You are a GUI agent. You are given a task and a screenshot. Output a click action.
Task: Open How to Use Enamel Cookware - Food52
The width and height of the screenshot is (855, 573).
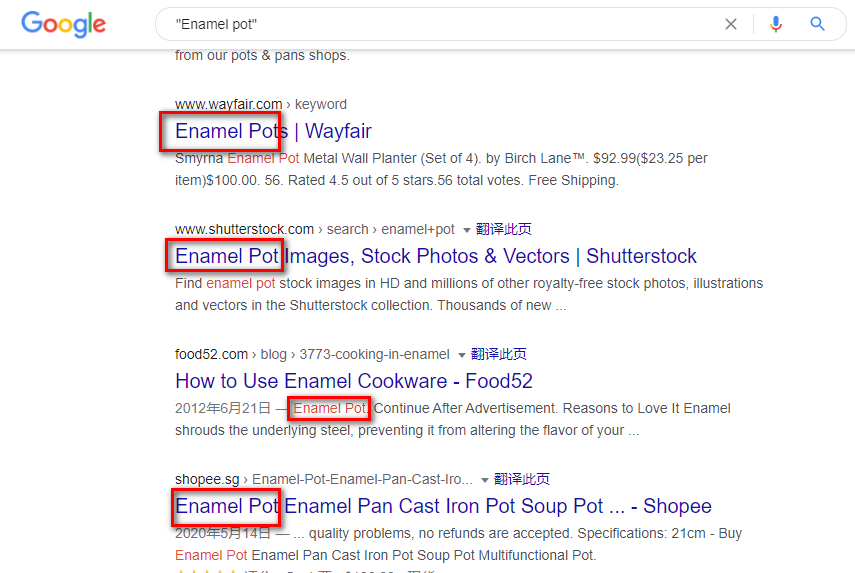click(353, 381)
